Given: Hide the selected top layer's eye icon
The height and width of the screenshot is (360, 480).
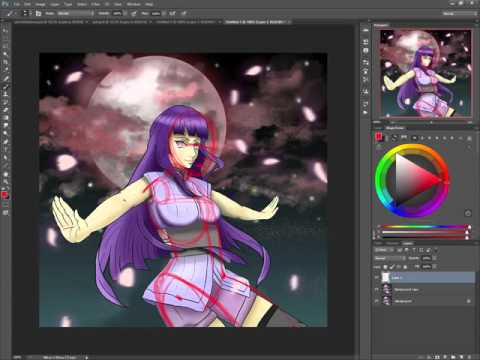Looking at the screenshot, I should click(376, 277).
